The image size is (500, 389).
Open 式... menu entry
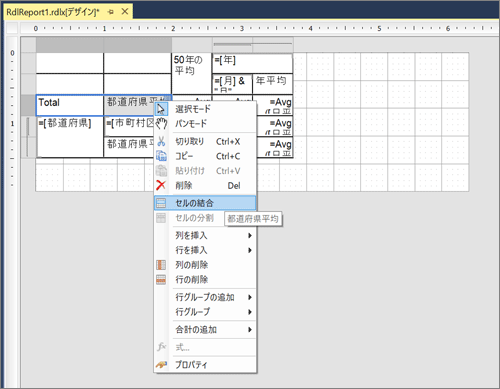[x=205, y=347]
